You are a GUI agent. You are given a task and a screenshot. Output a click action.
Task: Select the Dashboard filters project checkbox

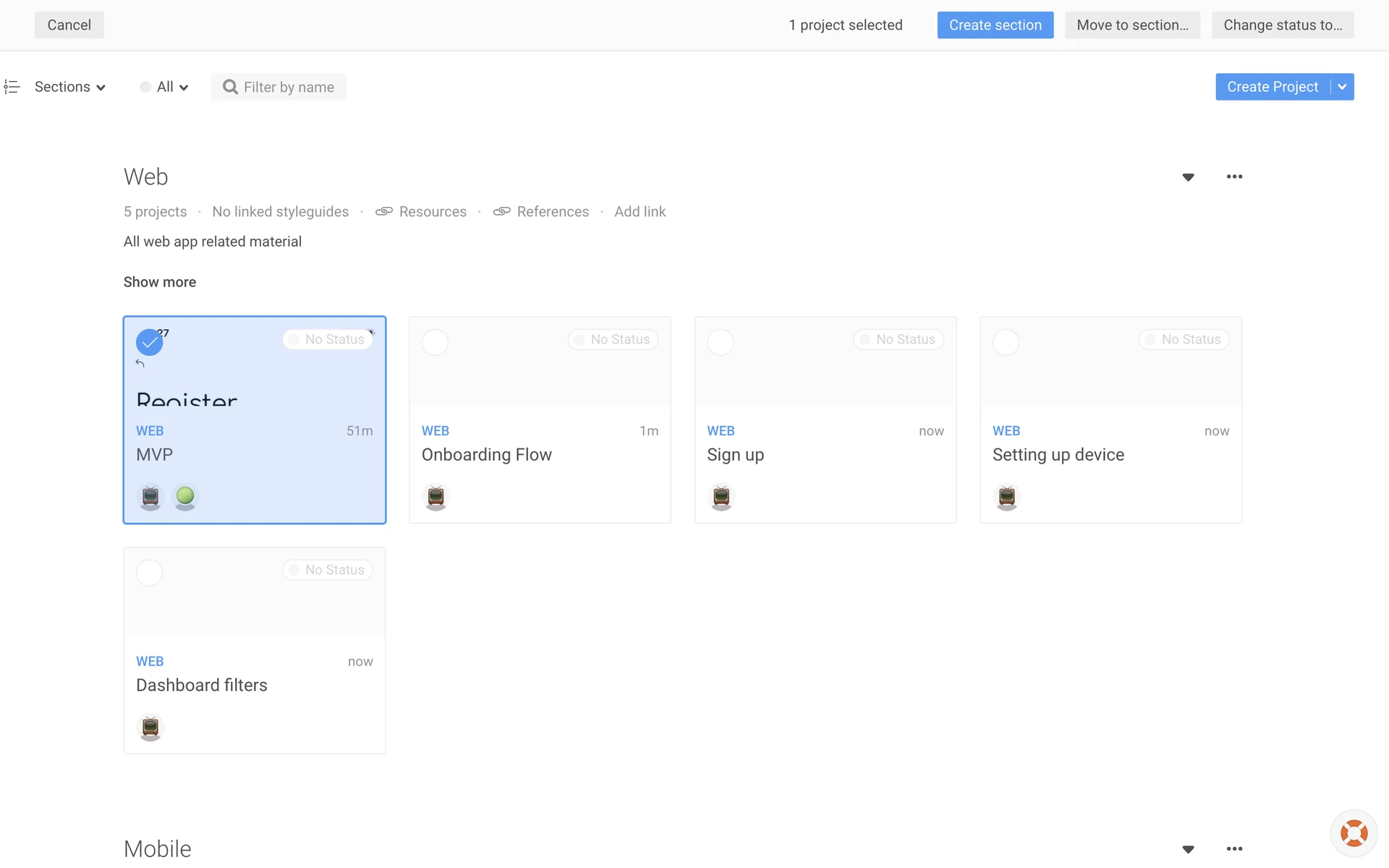pos(150,573)
